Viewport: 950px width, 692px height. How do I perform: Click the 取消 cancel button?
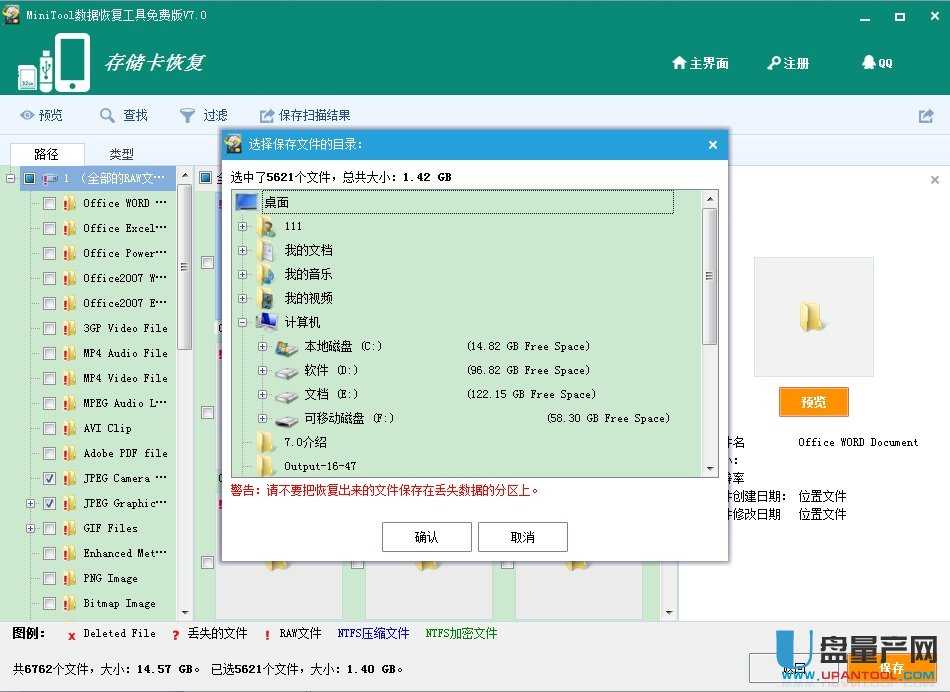[x=523, y=536]
